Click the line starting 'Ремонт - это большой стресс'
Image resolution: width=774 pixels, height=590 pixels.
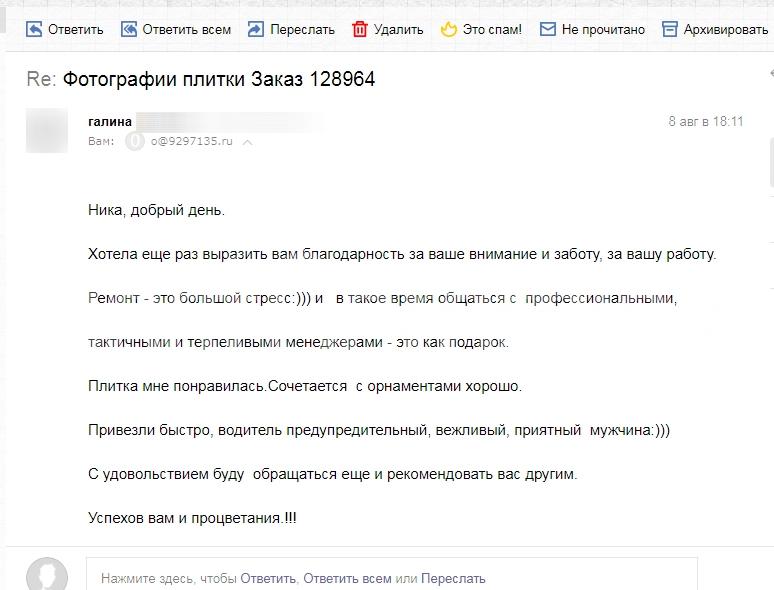pos(383,298)
